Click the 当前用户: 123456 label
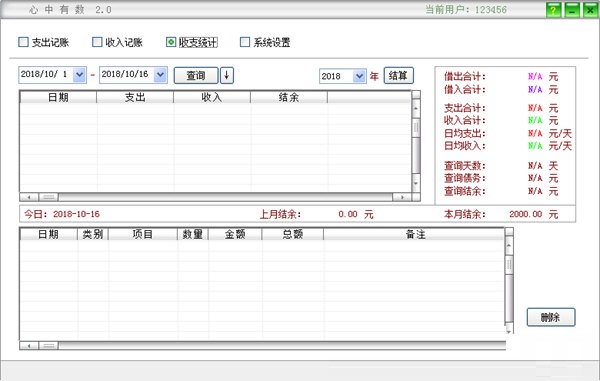600x381 pixels. click(x=466, y=10)
